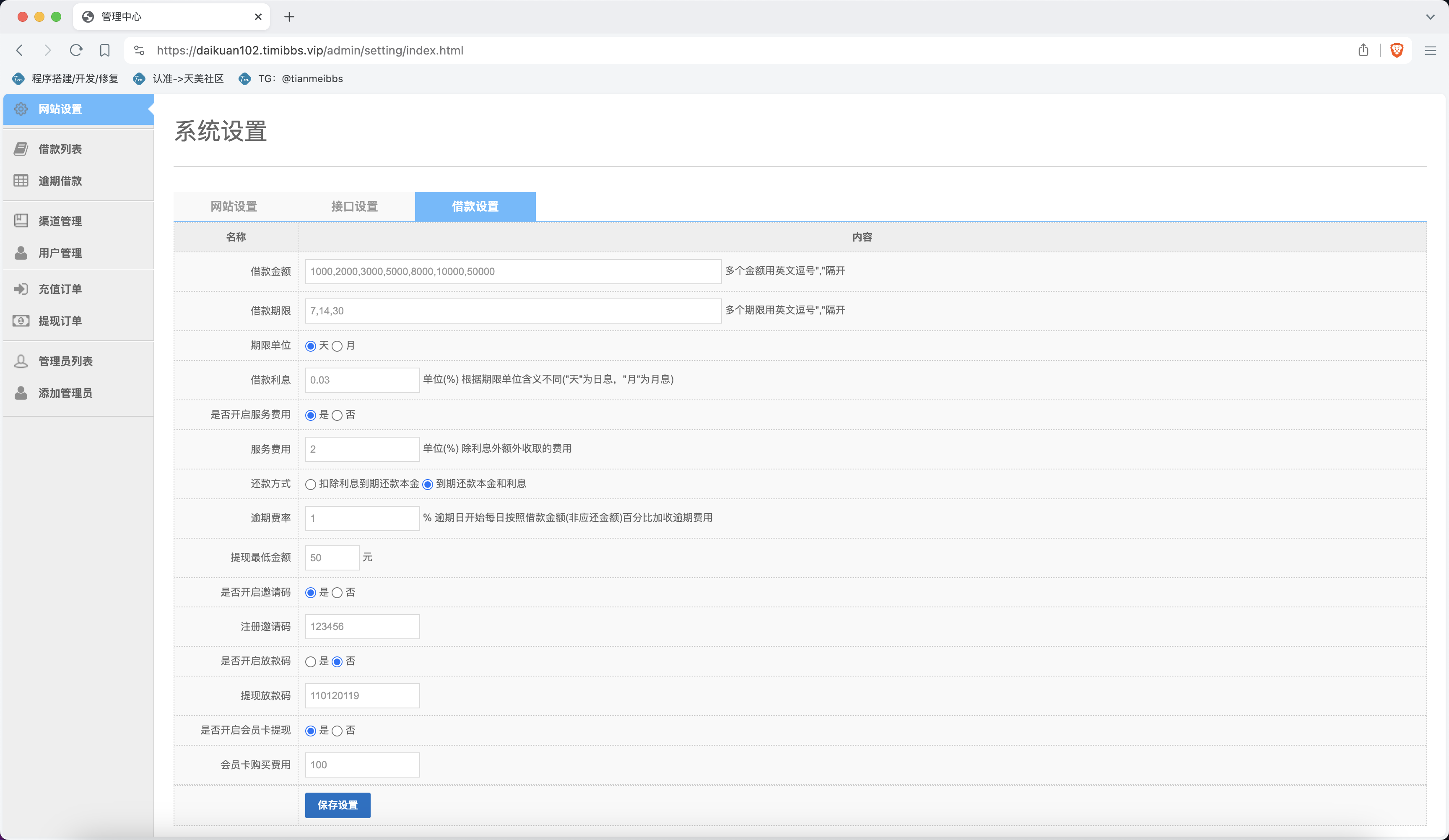The image size is (1449, 840).
Task: Open the browser hamburger menu
Action: [1430, 51]
